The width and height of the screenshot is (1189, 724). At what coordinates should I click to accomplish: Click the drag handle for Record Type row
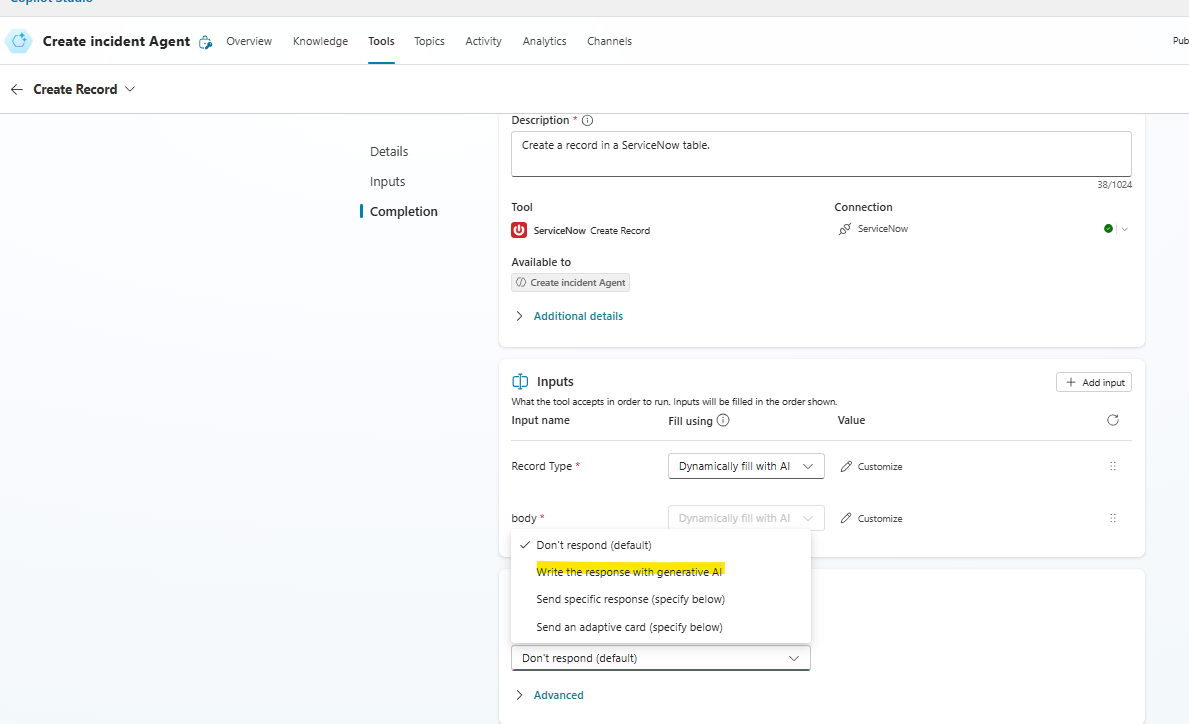(1112, 466)
